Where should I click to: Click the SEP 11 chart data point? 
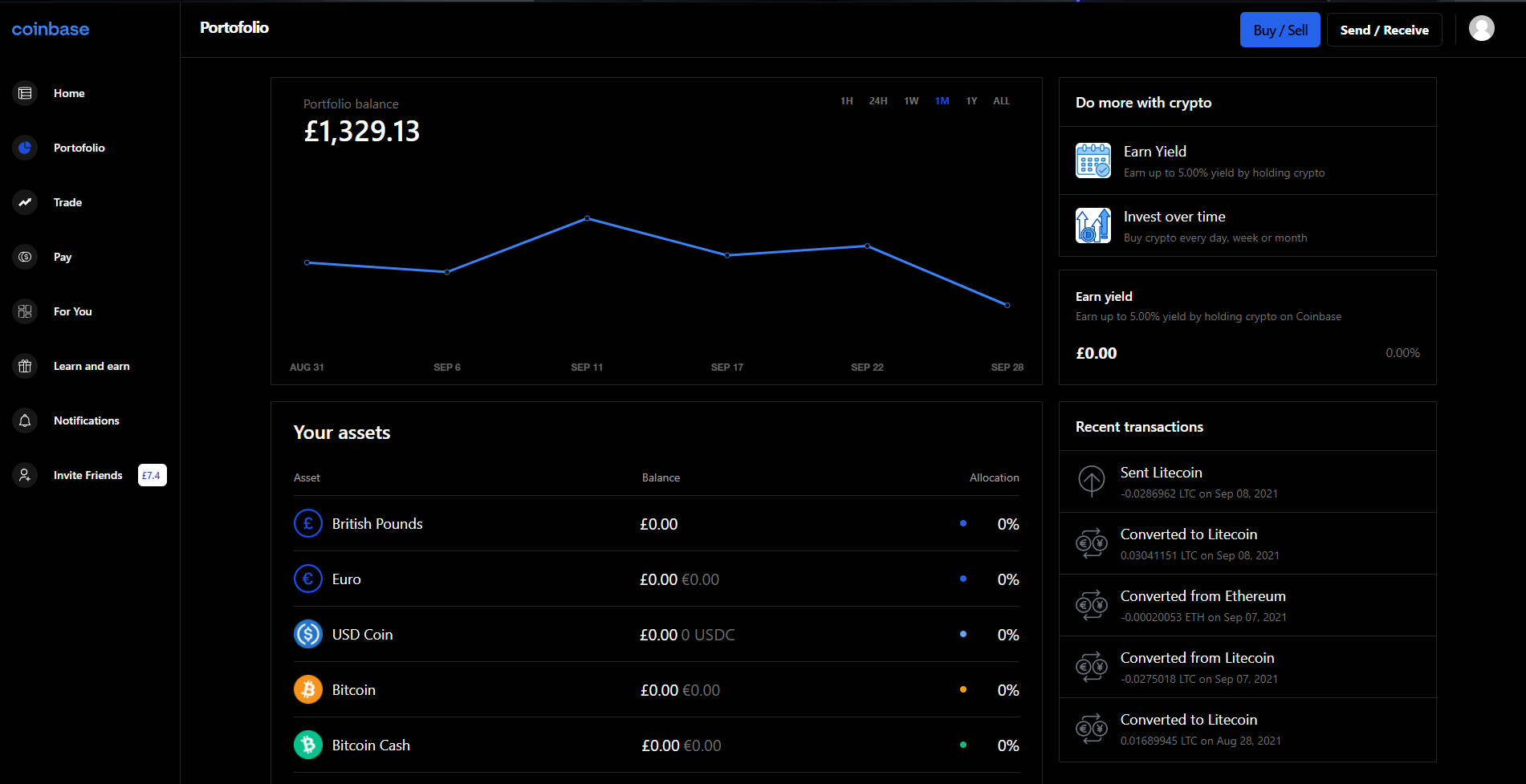[587, 218]
